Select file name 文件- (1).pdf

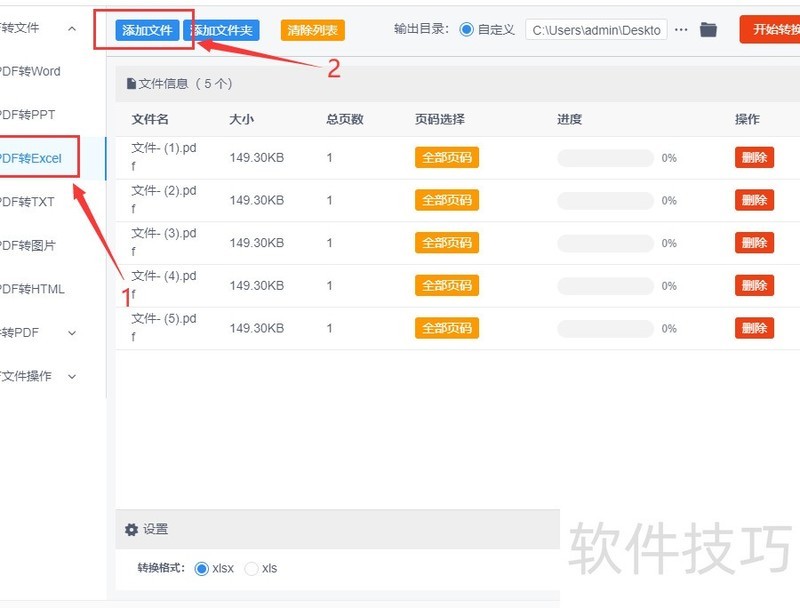coord(164,157)
